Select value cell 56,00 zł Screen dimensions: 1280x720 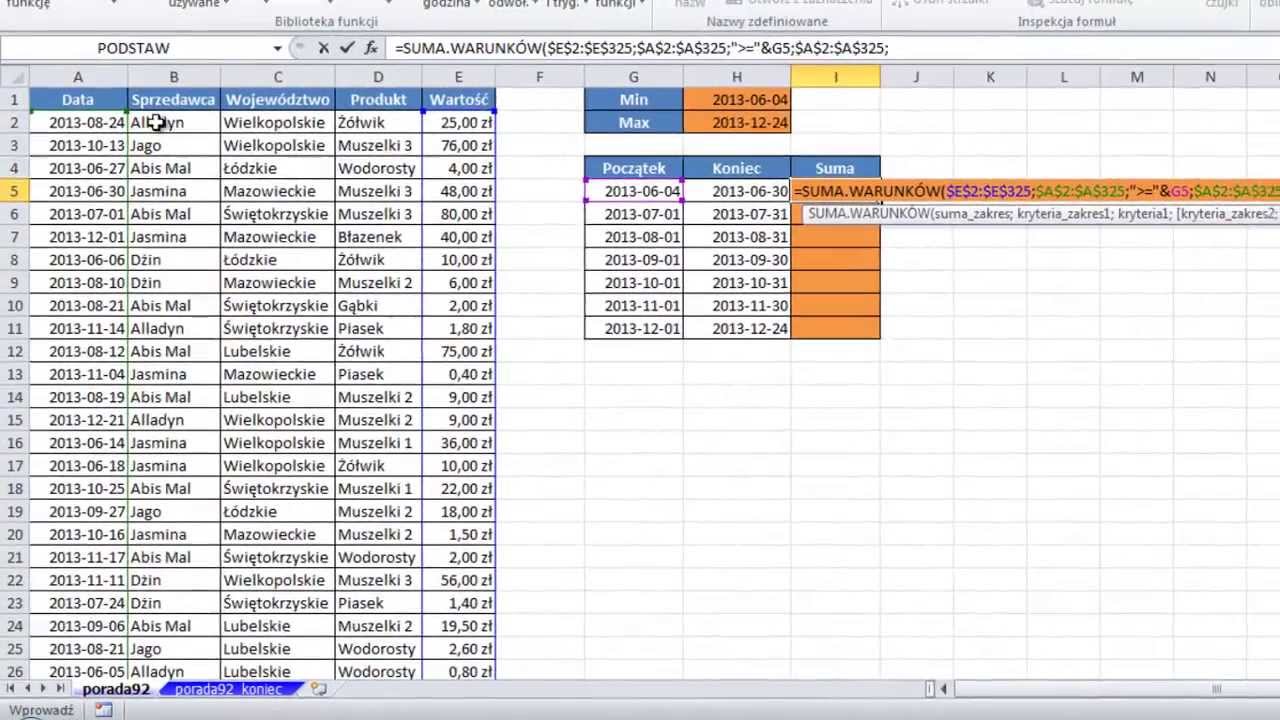coord(458,580)
